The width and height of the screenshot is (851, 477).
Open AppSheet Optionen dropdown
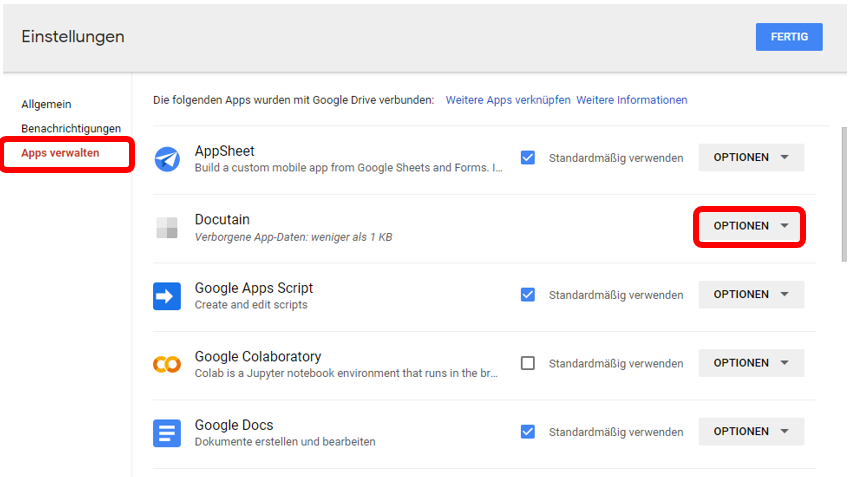pyautogui.click(x=751, y=157)
